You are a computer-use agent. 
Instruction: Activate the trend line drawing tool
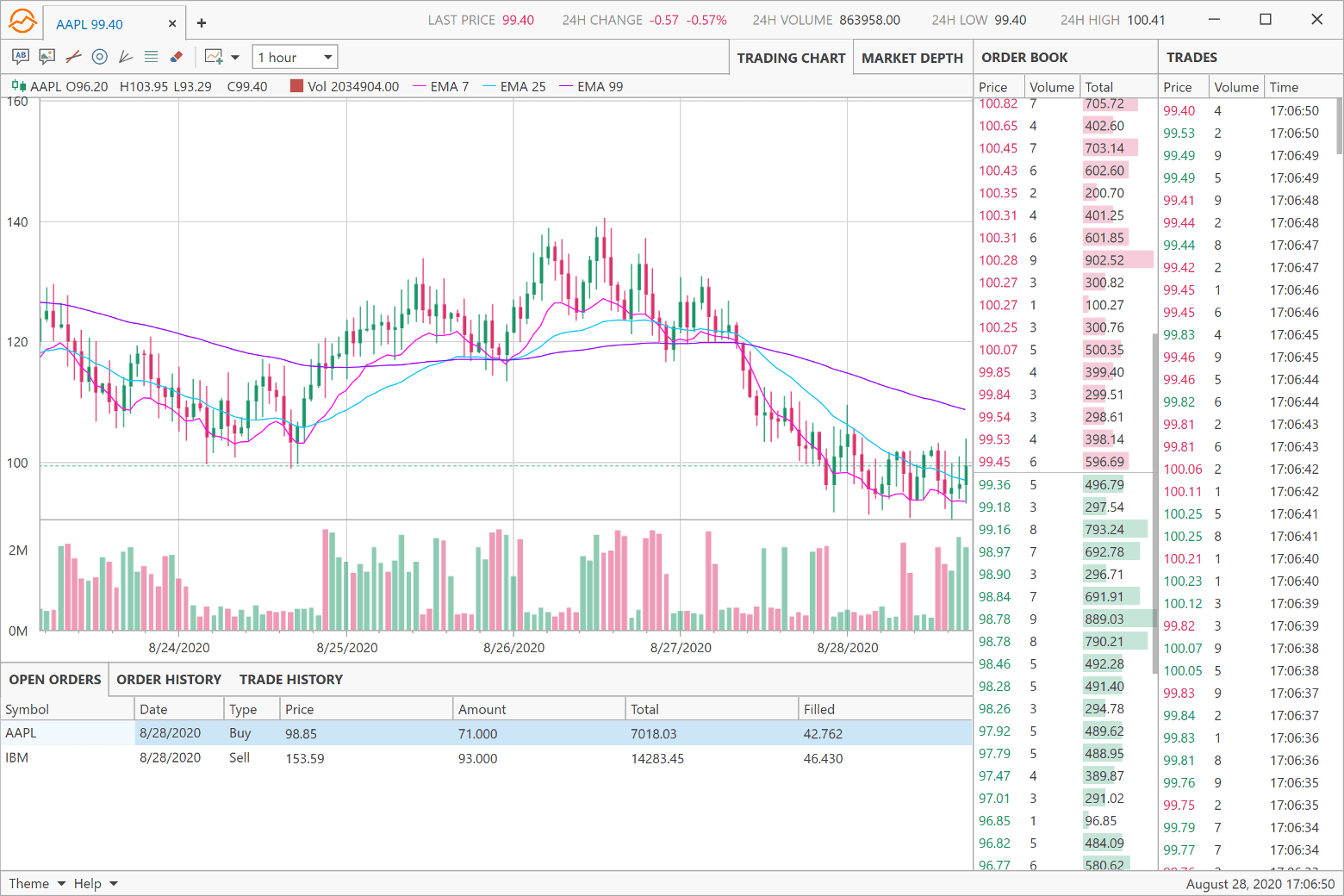tap(72, 56)
